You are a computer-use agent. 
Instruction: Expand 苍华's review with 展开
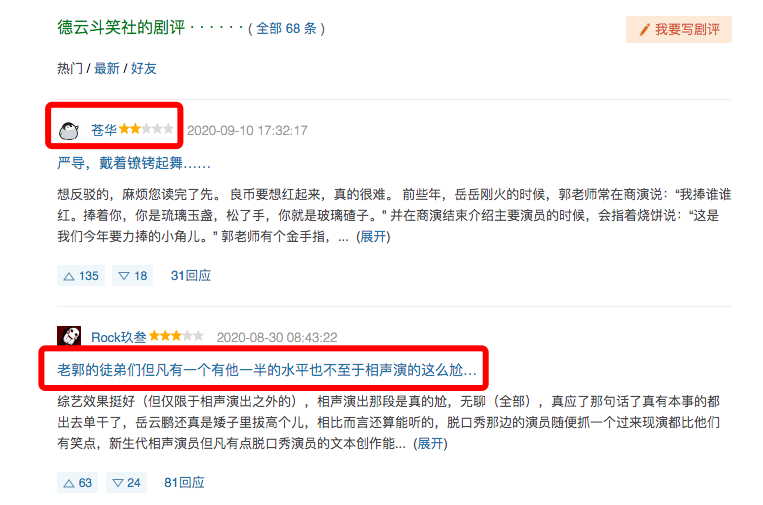pos(373,236)
